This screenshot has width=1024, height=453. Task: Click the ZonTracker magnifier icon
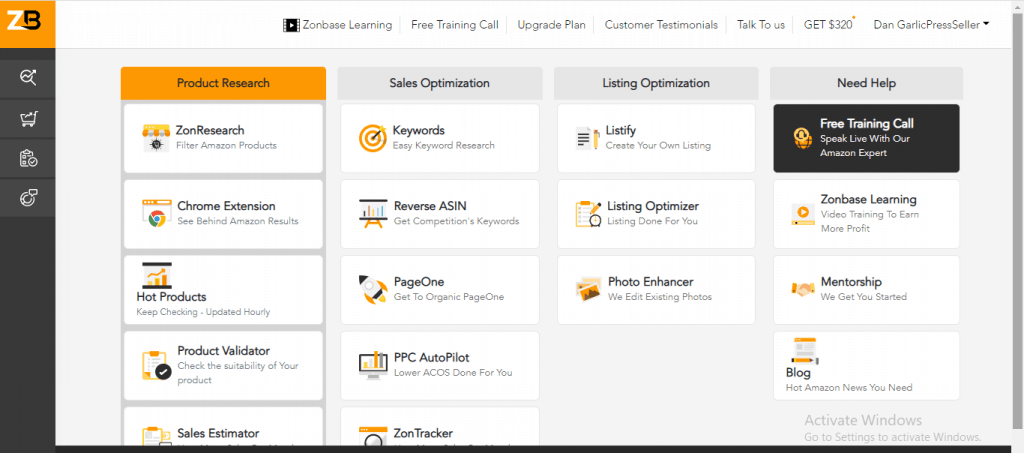click(373, 437)
